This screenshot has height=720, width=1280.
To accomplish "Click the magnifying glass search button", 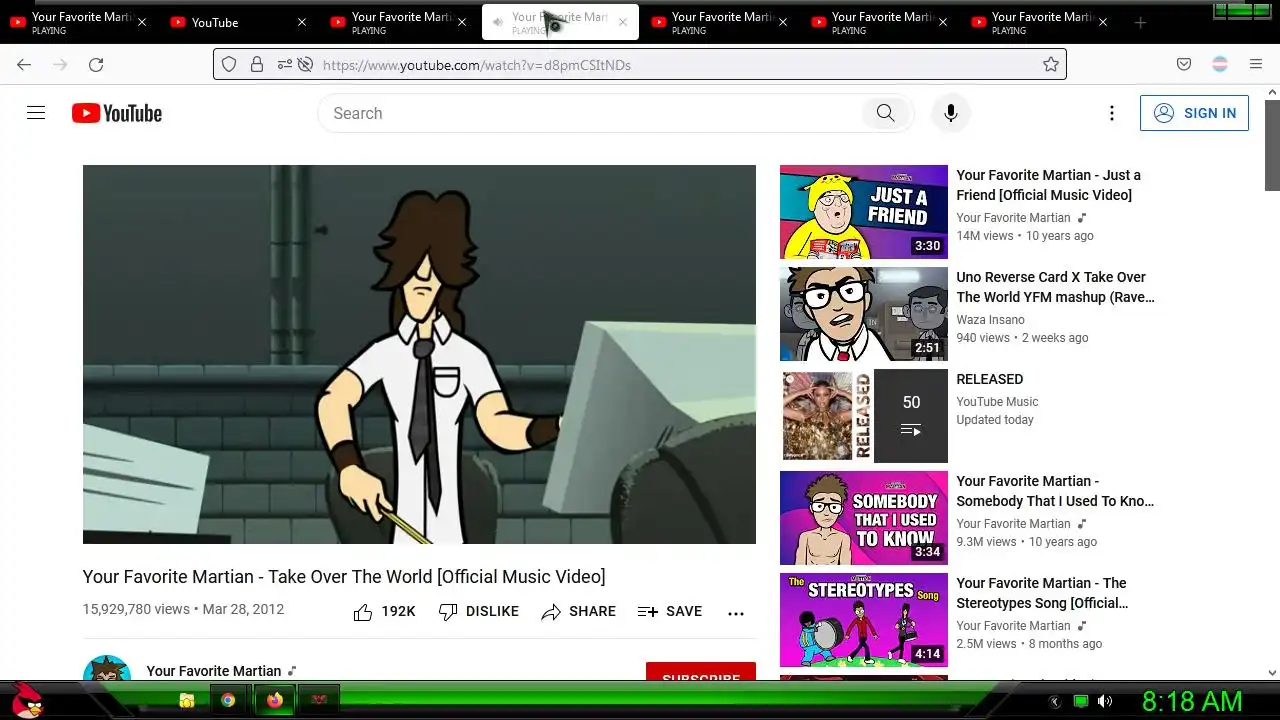I will [886, 113].
